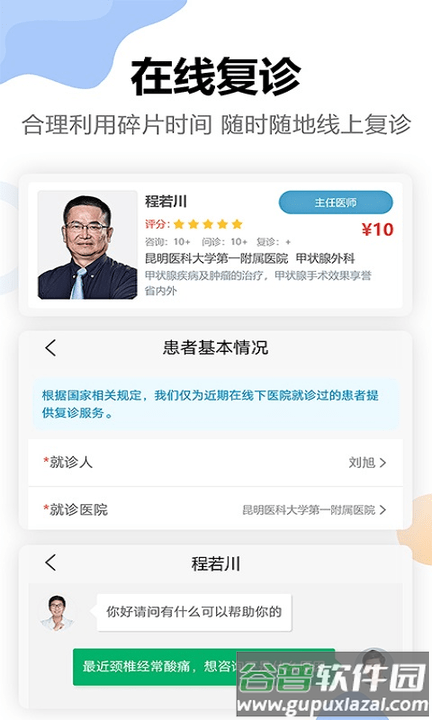The height and width of the screenshot is (720, 432).
Task: Click the doctor avatar in the chat
Action: (57, 613)
